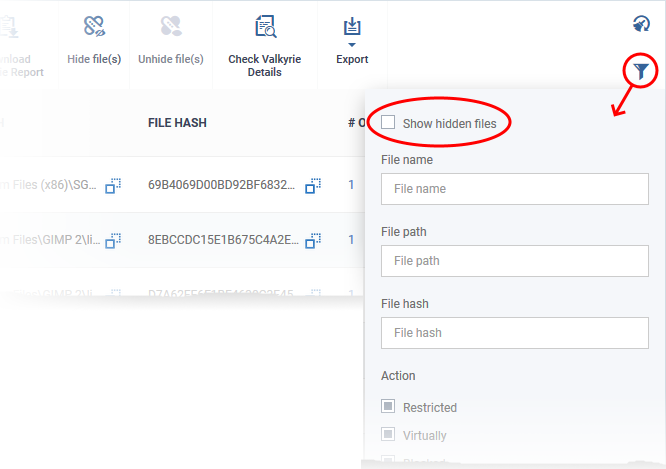Click the Hide file(s) icon
666x469 pixels.
tap(94, 26)
